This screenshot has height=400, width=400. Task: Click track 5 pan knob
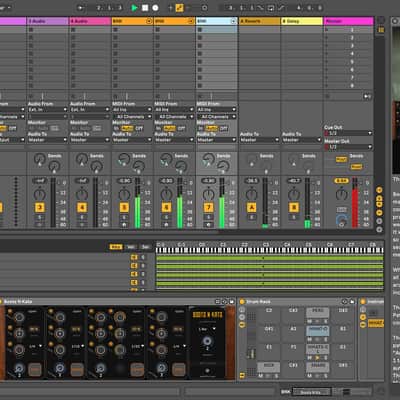click(x=124, y=194)
